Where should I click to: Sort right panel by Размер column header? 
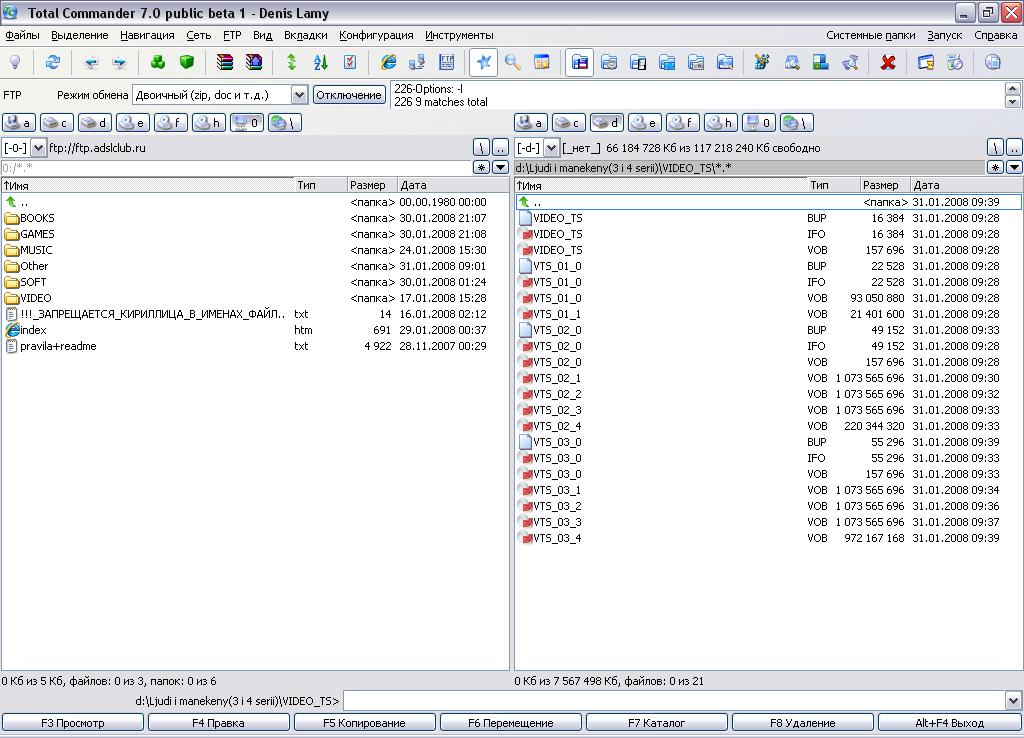click(883, 185)
